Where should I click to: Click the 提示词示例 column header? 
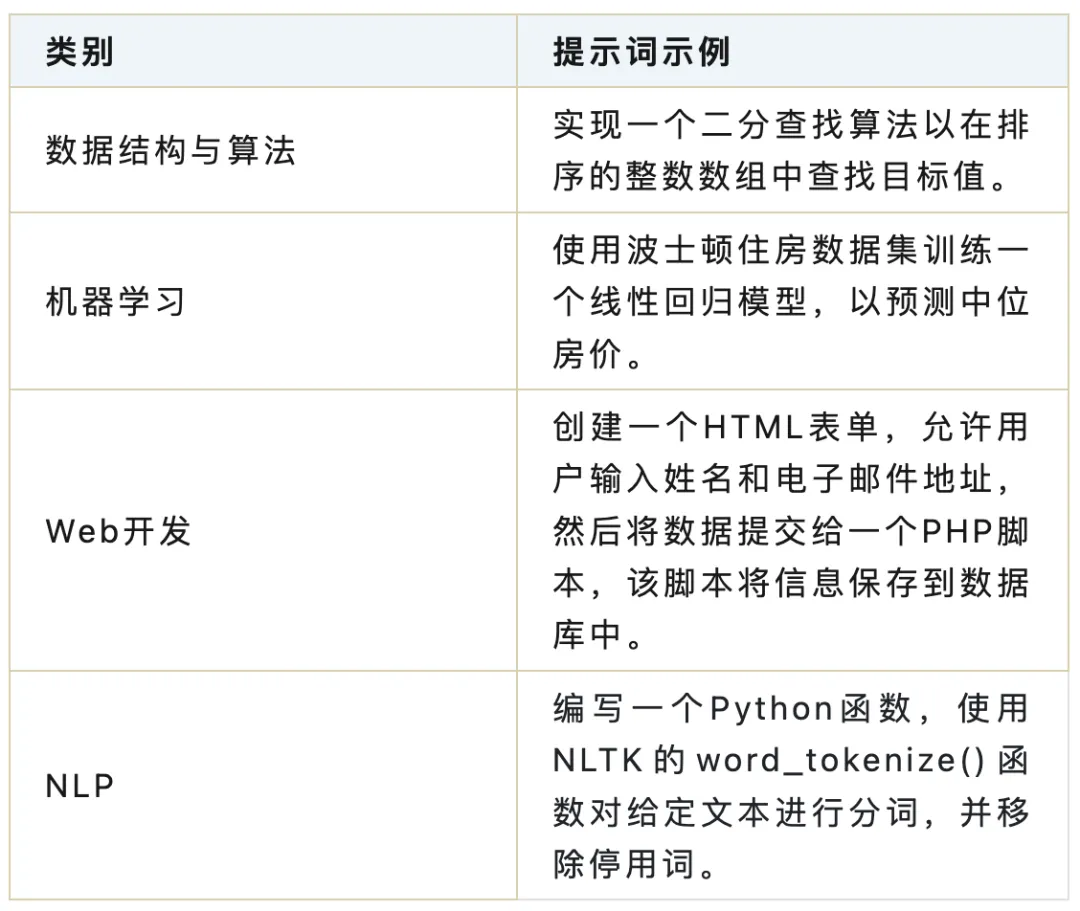coord(641,52)
